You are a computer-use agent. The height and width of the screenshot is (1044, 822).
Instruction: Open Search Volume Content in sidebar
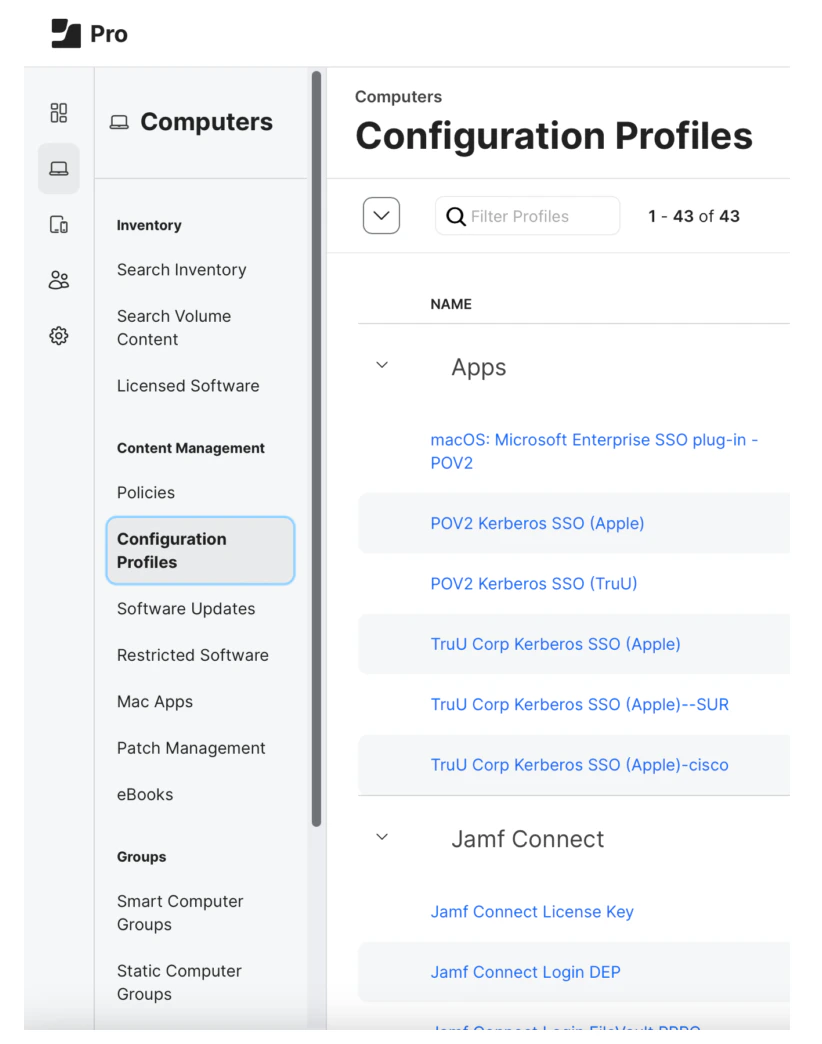(174, 328)
